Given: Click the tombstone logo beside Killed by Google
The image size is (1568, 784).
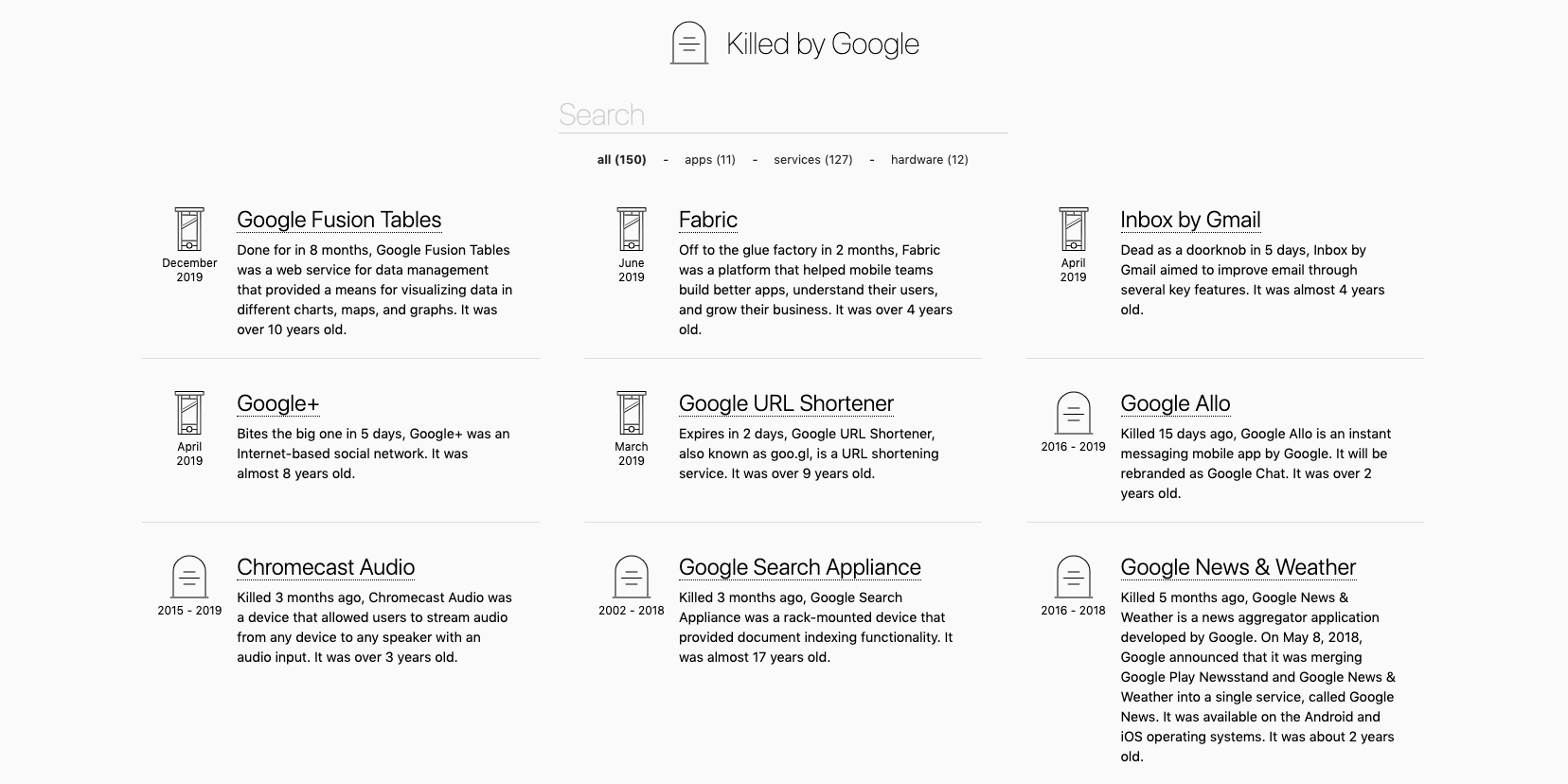Looking at the screenshot, I should click(689, 44).
